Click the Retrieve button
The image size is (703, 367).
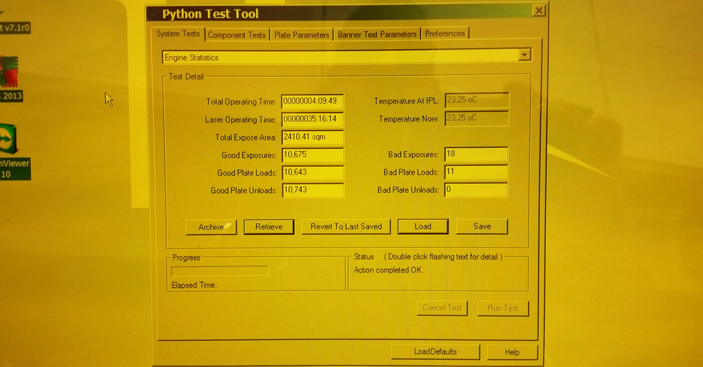269,227
